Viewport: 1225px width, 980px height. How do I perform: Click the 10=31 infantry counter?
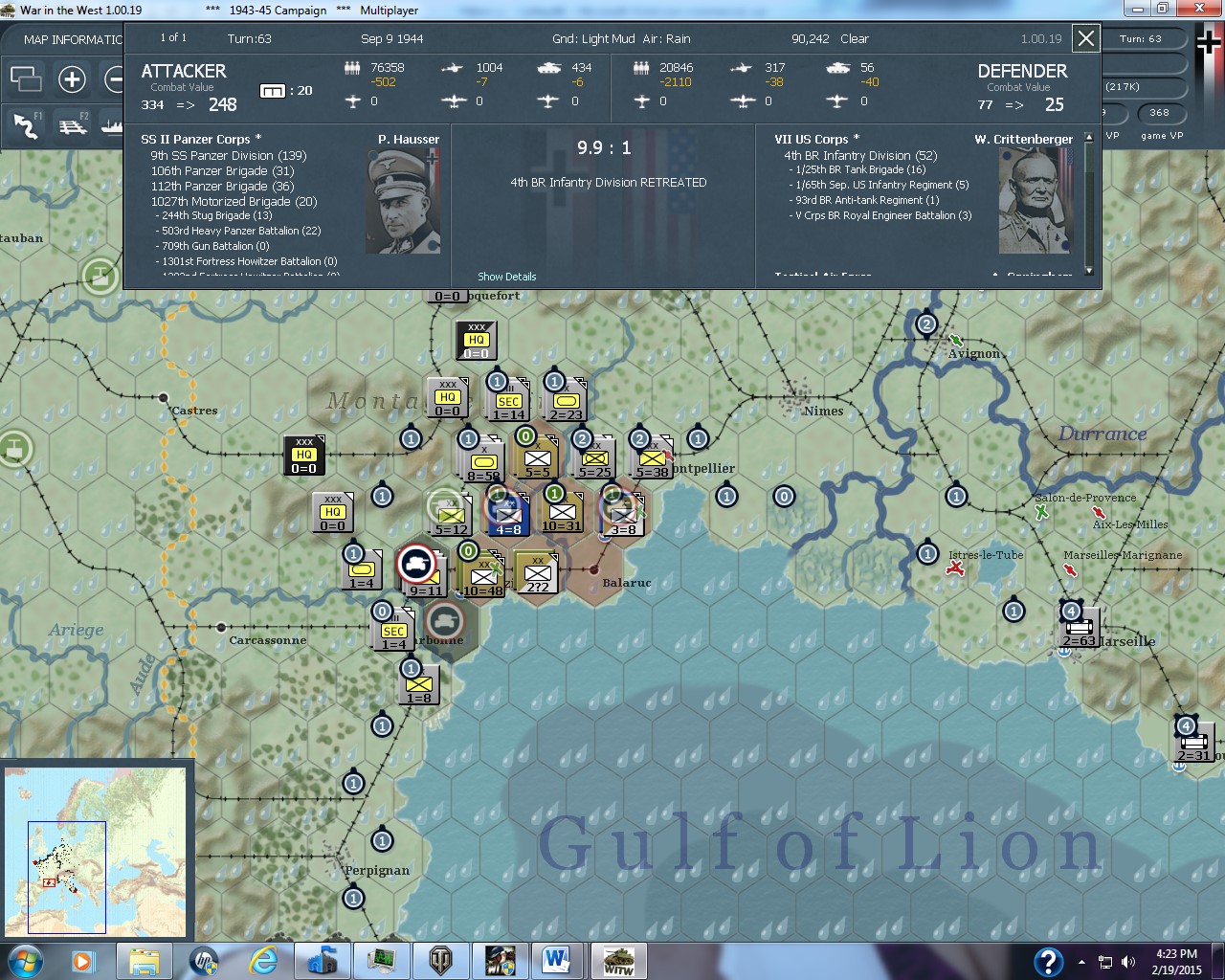(x=562, y=513)
